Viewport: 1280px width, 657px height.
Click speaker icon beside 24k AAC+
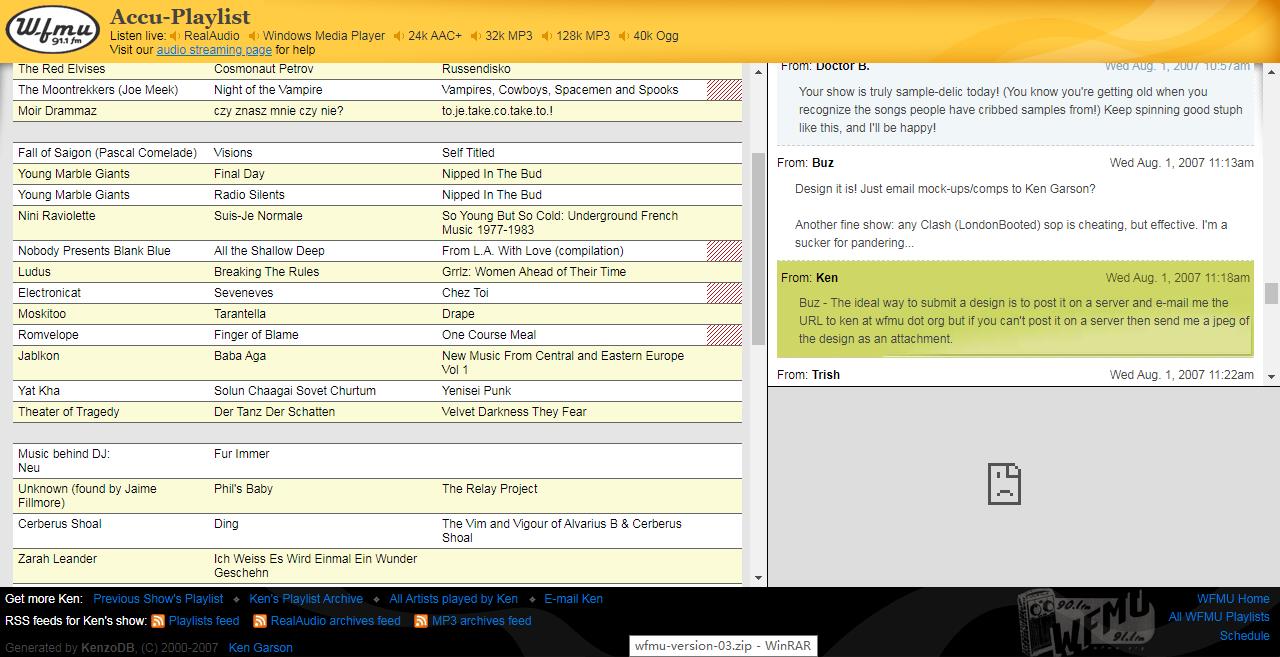click(398, 36)
